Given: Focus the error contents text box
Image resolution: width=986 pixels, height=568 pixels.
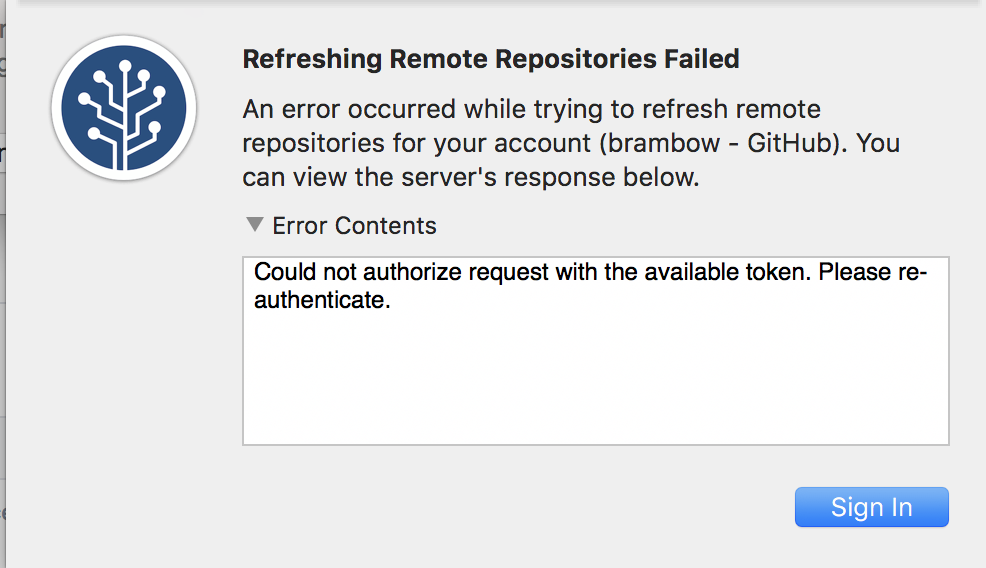Looking at the screenshot, I should point(595,350).
